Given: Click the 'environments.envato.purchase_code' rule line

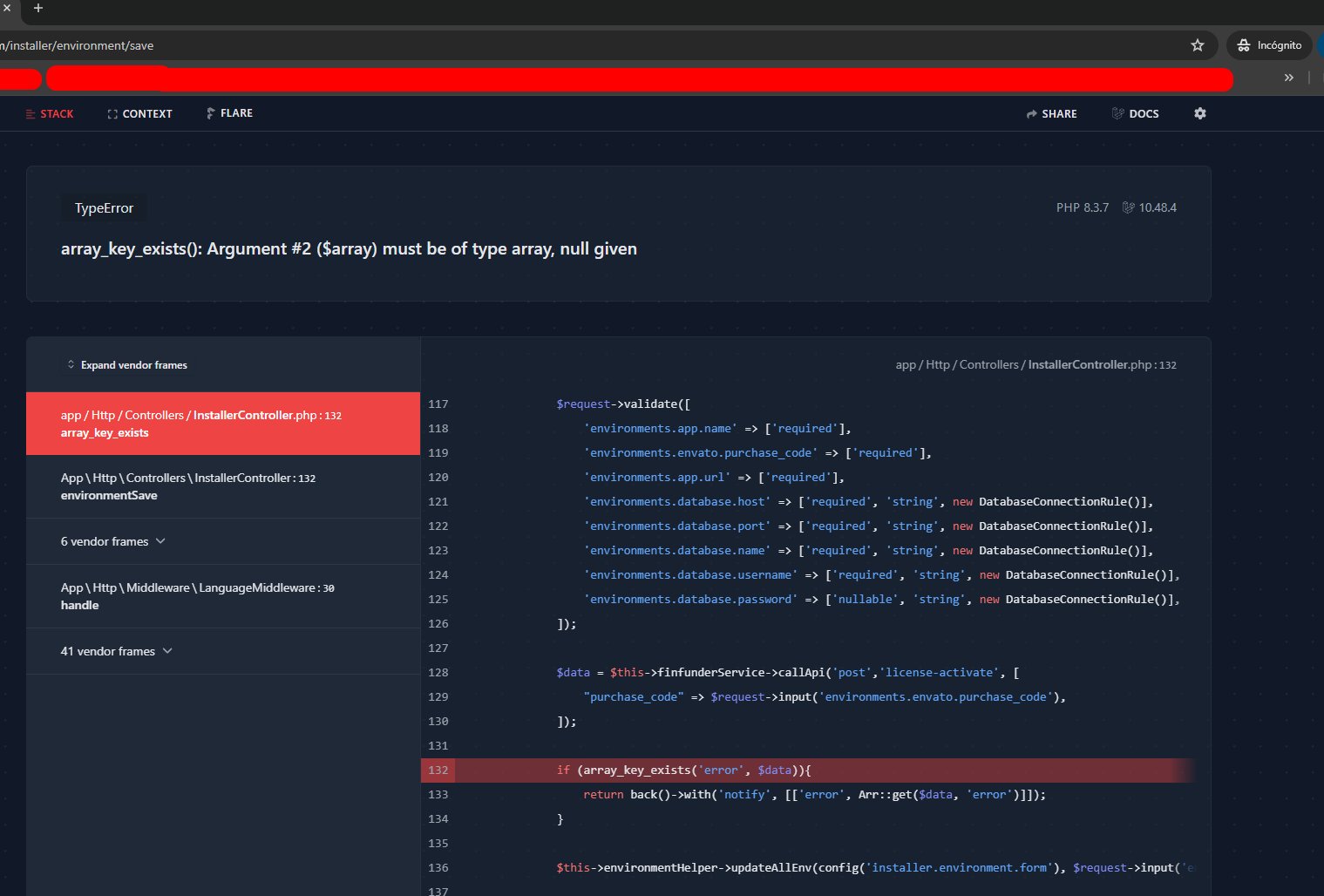Looking at the screenshot, I should (x=757, y=453).
